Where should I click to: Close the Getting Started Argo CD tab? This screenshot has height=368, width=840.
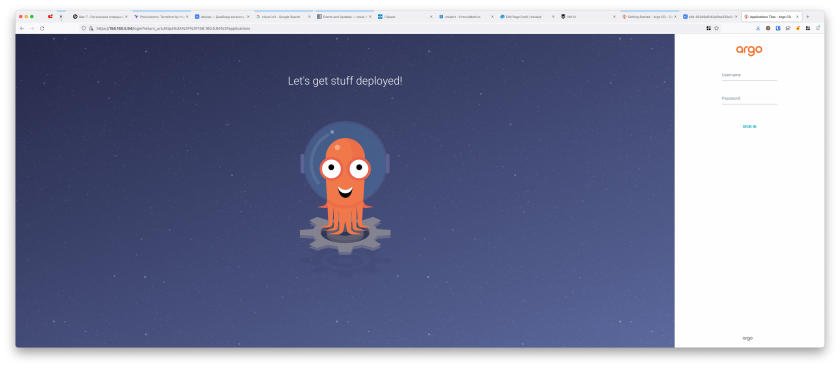click(x=676, y=17)
